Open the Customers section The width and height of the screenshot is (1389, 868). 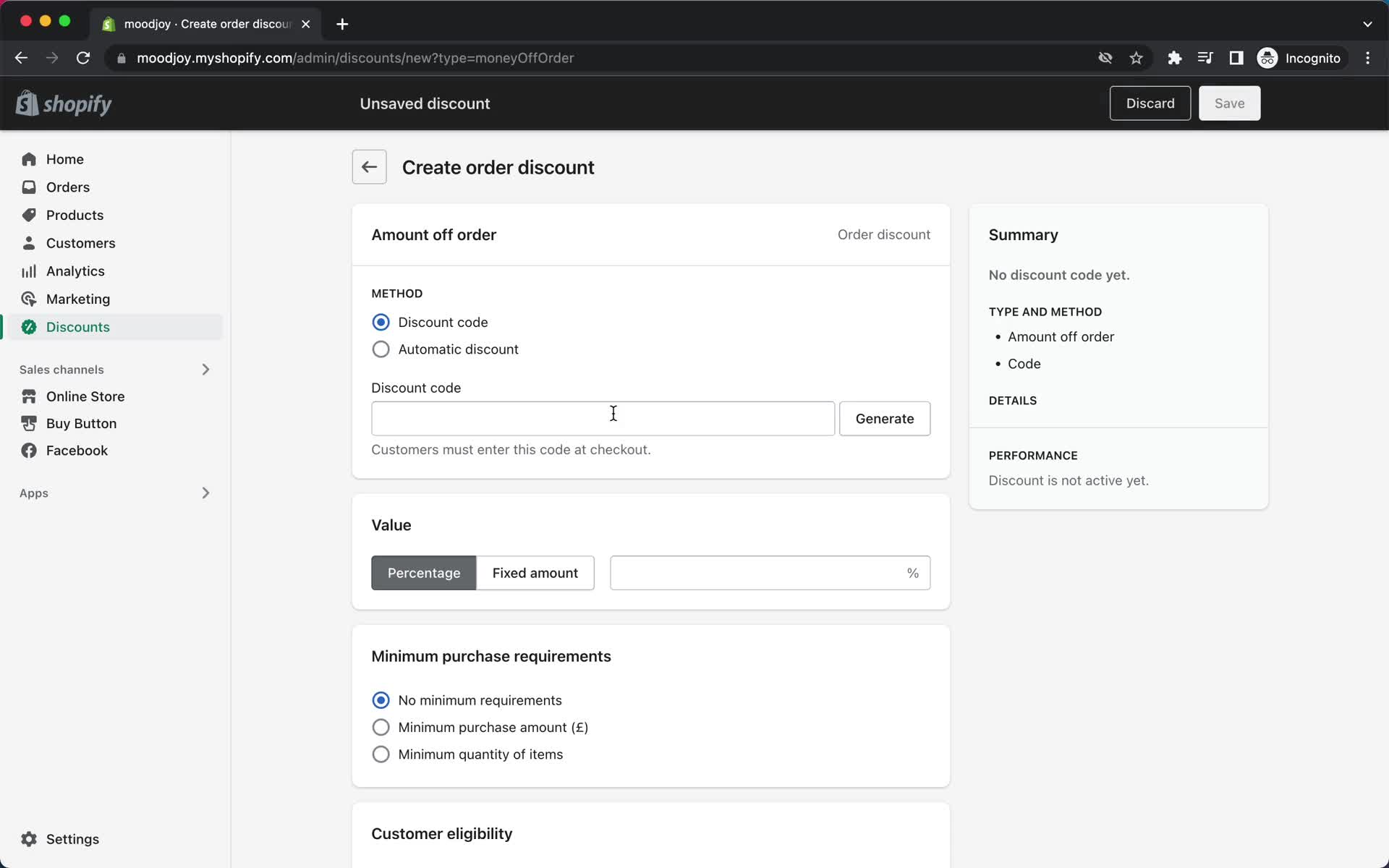coord(81,243)
